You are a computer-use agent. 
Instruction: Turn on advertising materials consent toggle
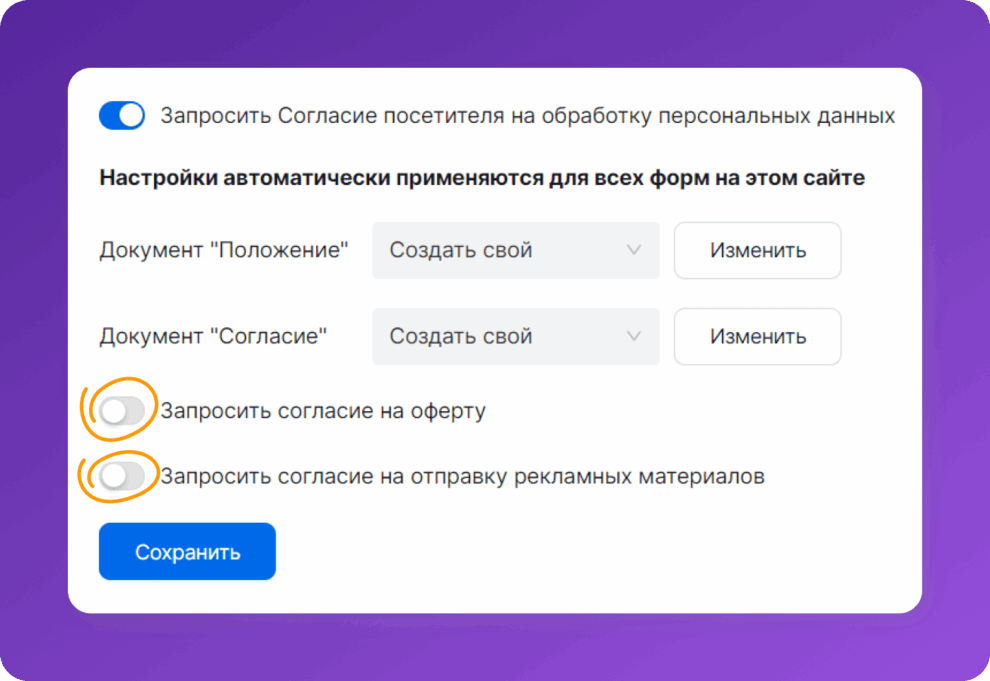tap(122, 477)
